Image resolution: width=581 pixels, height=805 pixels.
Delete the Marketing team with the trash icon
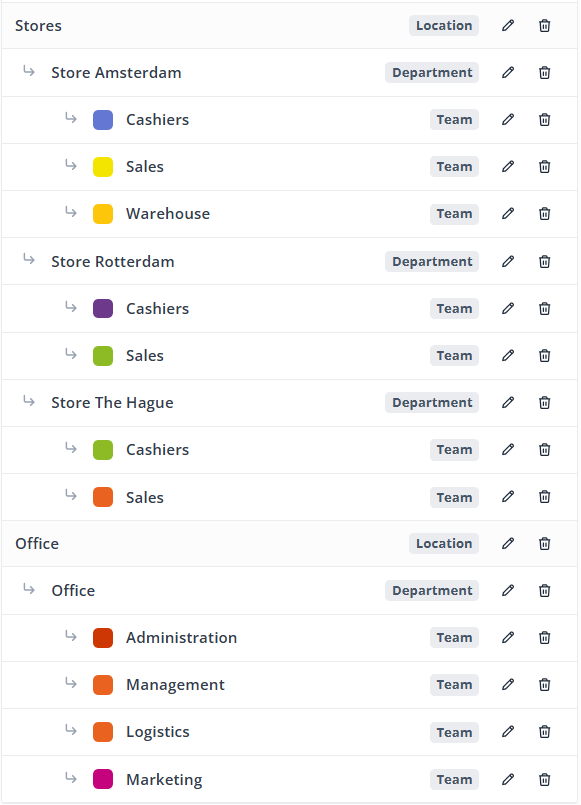click(x=544, y=779)
